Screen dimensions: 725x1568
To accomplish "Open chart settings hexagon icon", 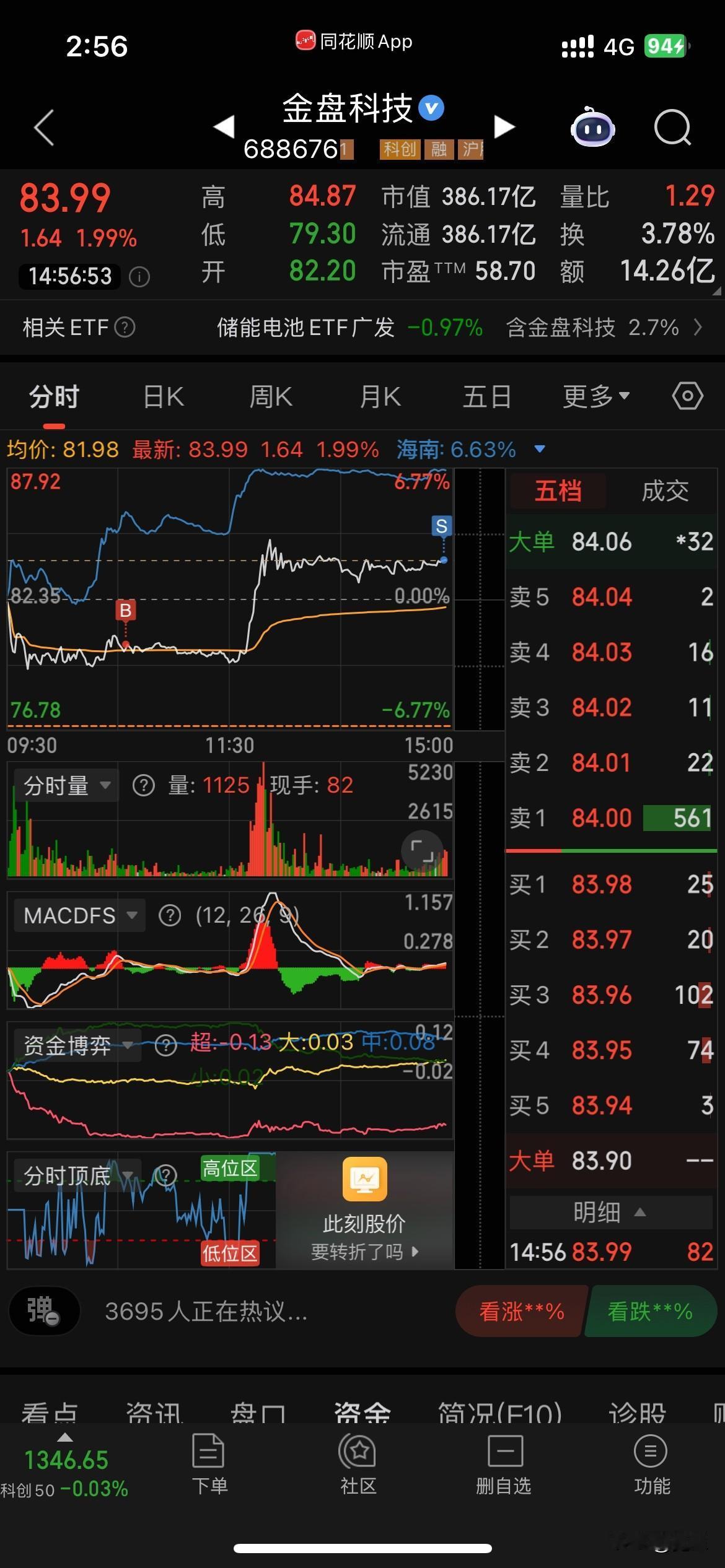I will coord(687,396).
